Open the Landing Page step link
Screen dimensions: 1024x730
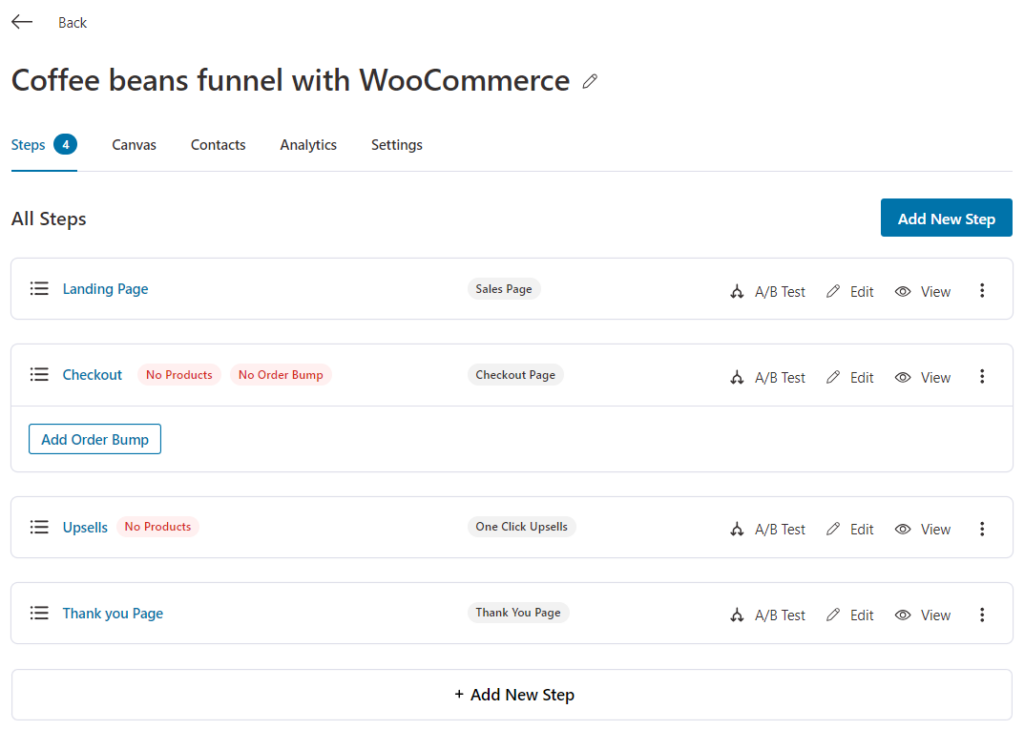[105, 289]
